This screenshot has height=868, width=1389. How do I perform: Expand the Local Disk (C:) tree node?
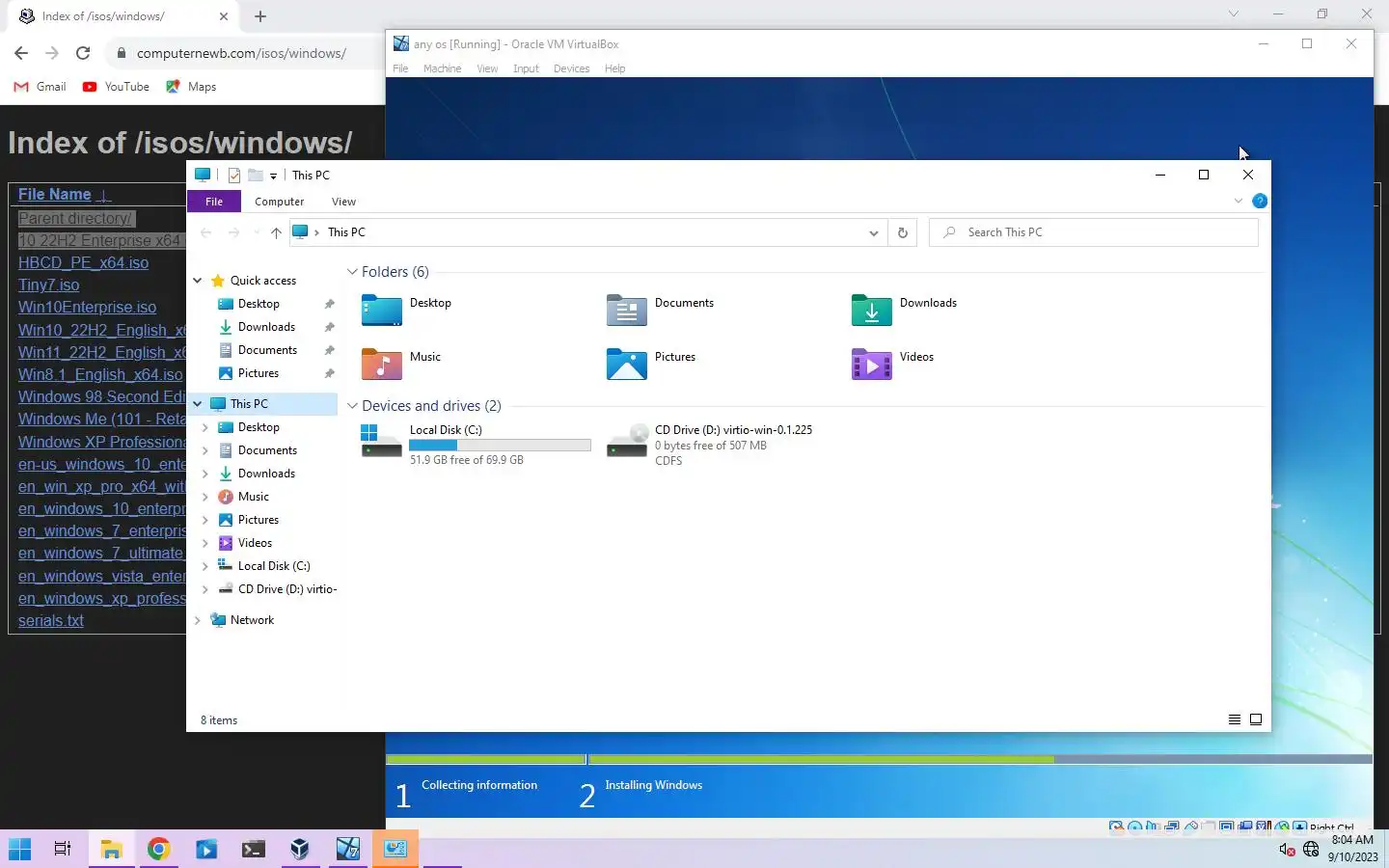coord(205,566)
